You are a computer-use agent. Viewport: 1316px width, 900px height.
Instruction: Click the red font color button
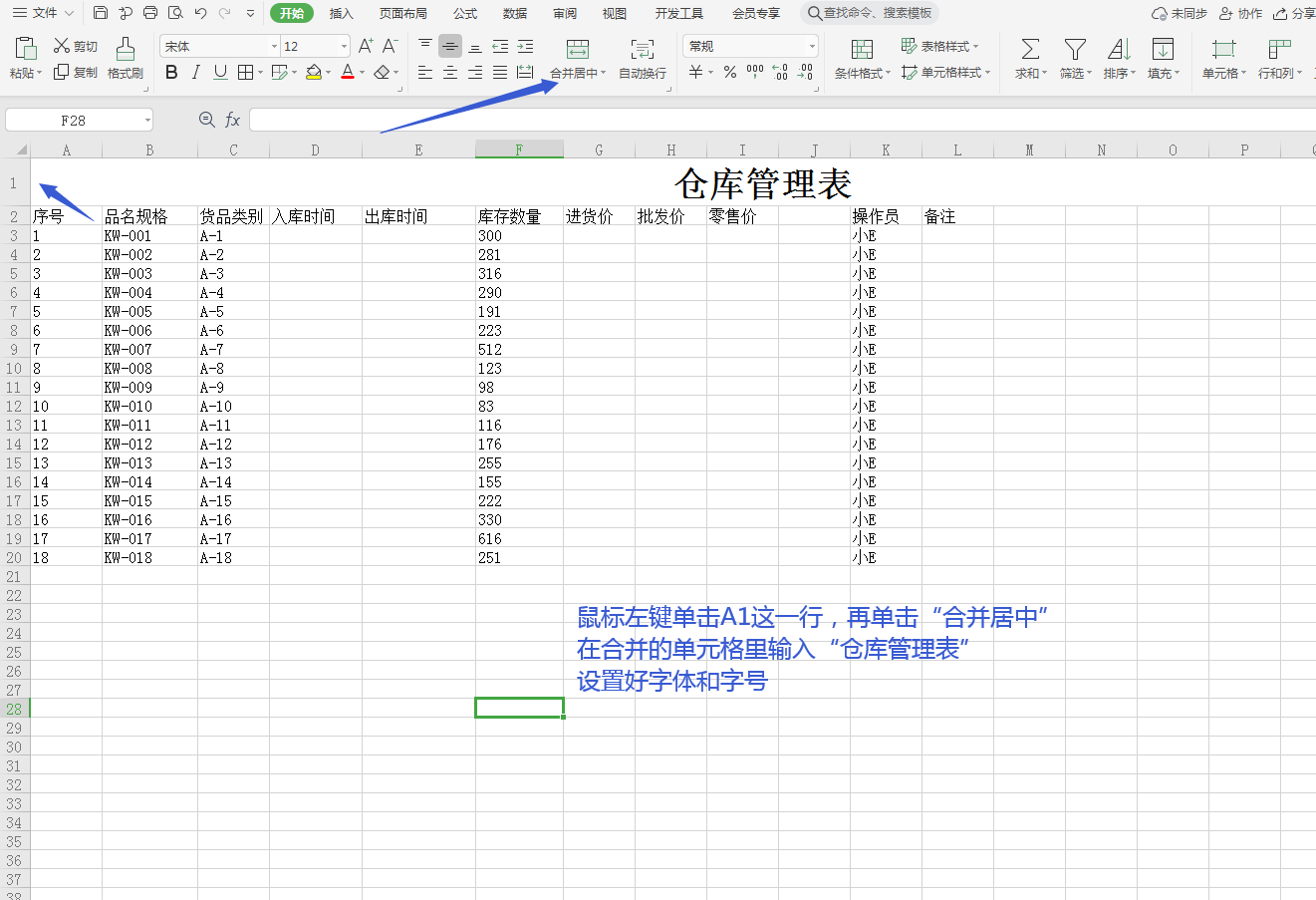348,73
